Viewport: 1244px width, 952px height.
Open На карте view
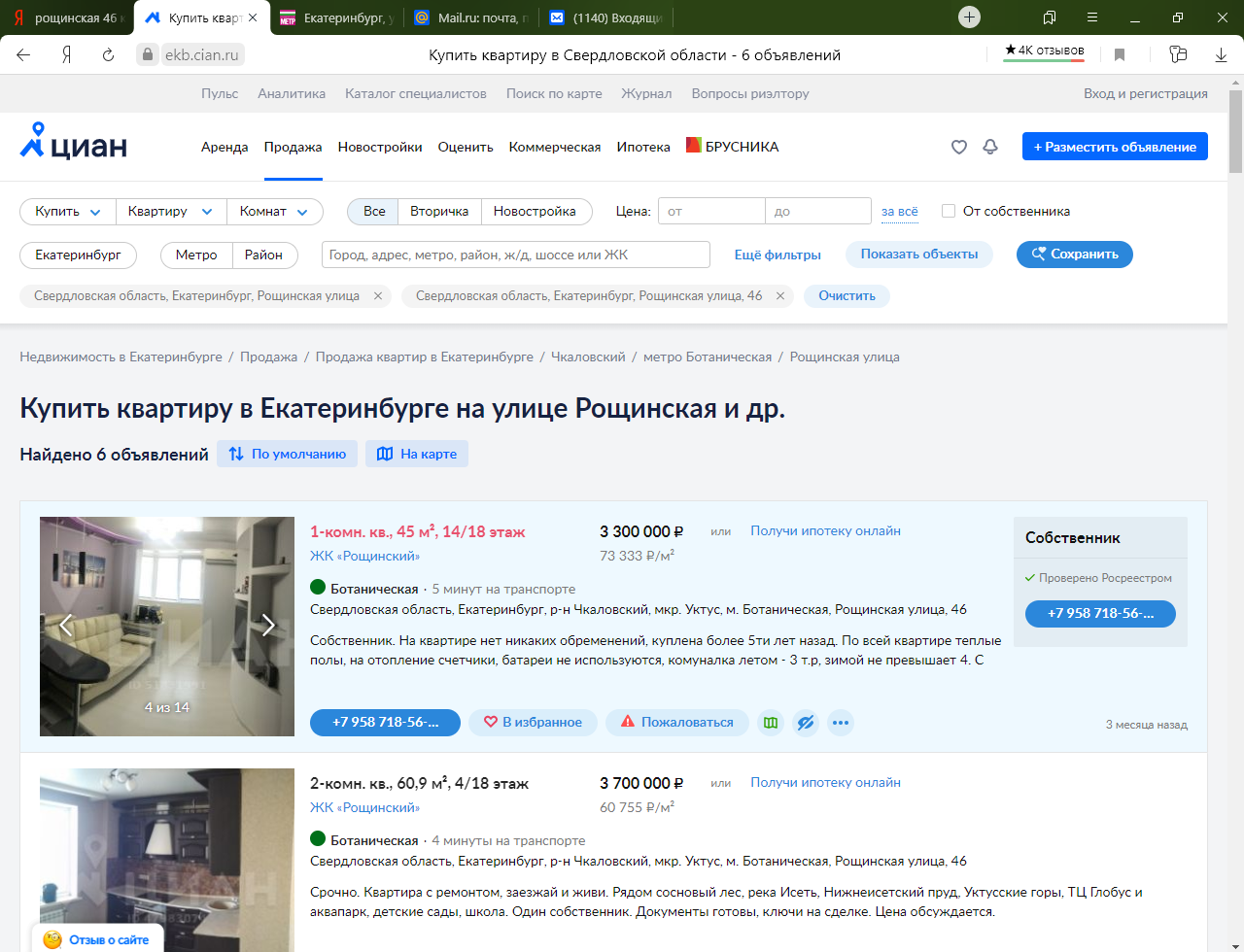pyautogui.click(x=417, y=454)
